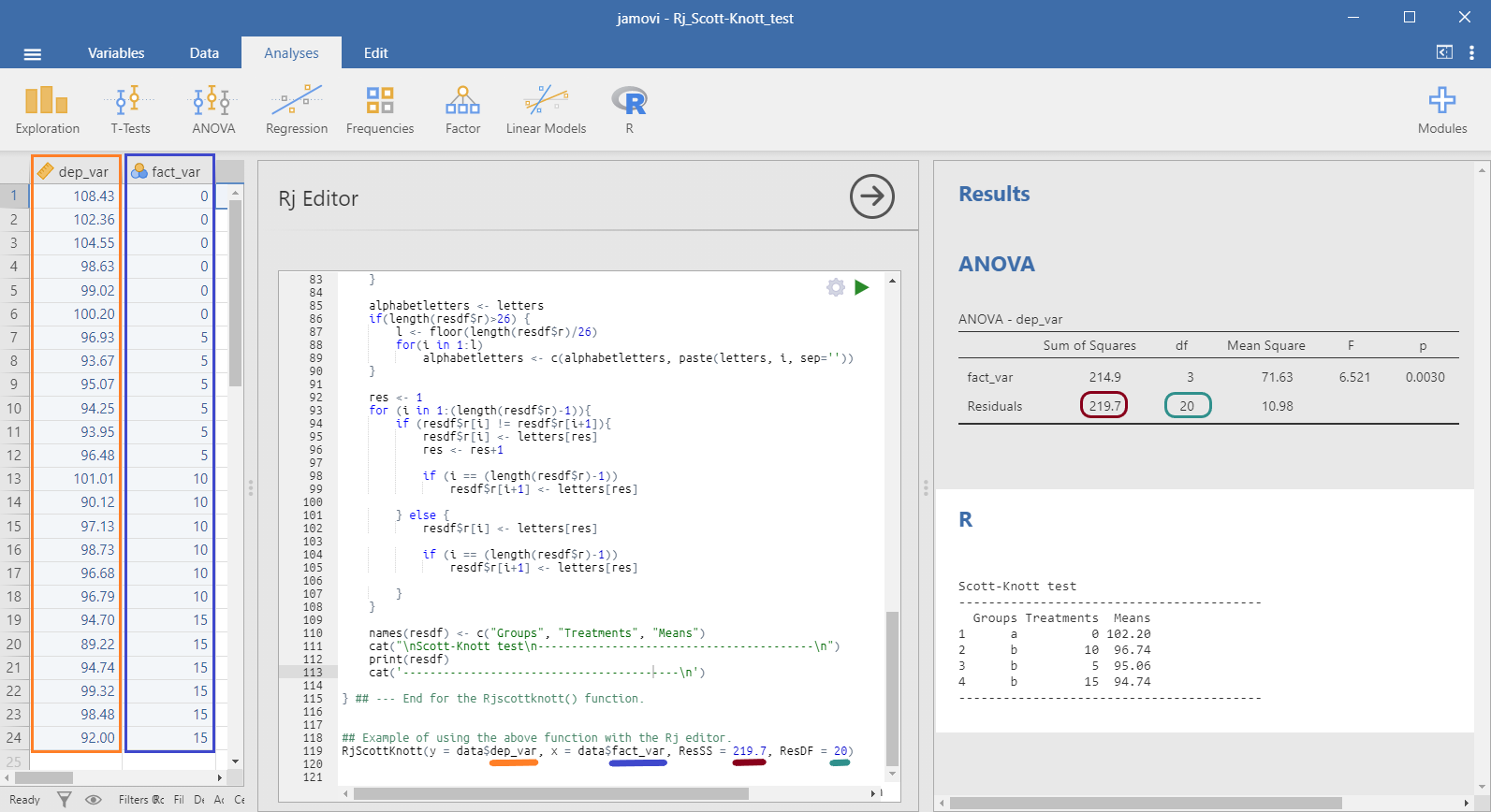Select the fact_var column header
Viewport: 1491px width, 812px height.
coord(169,171)
